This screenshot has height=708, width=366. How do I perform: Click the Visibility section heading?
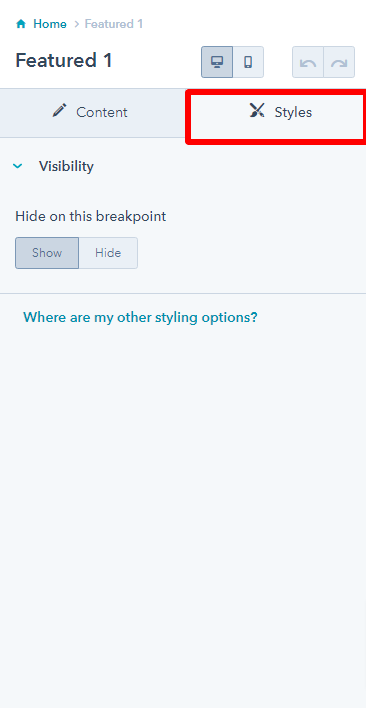point(66,166)
